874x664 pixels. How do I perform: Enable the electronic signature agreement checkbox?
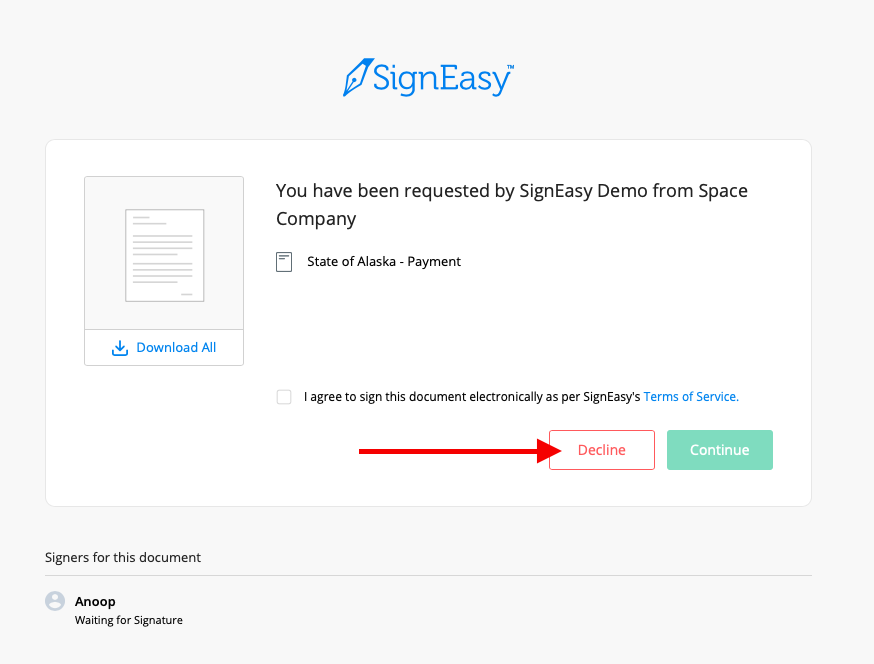coord(284,396)
